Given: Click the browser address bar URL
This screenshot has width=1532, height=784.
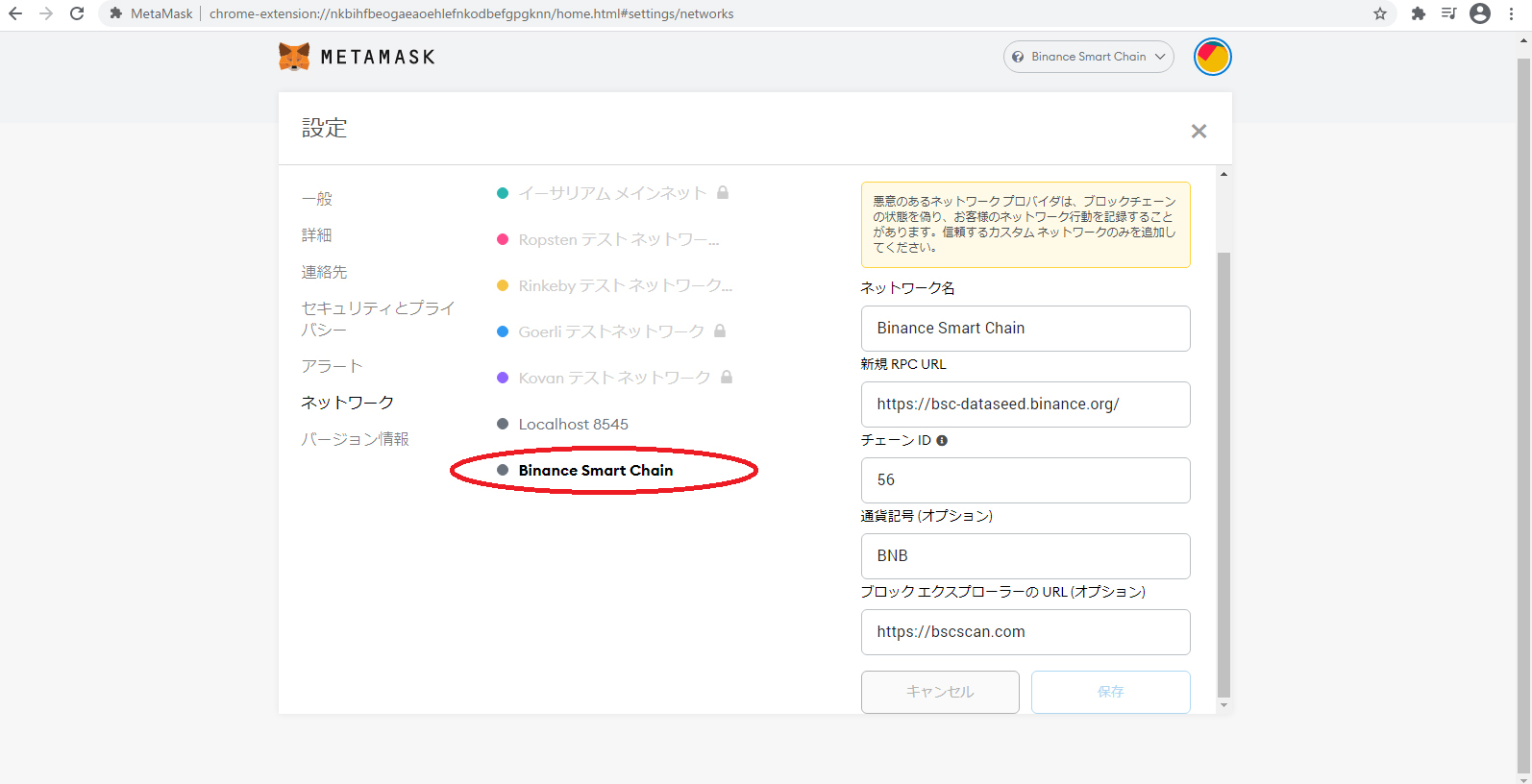Looking at the screenshot, I should tap(472, 13).
